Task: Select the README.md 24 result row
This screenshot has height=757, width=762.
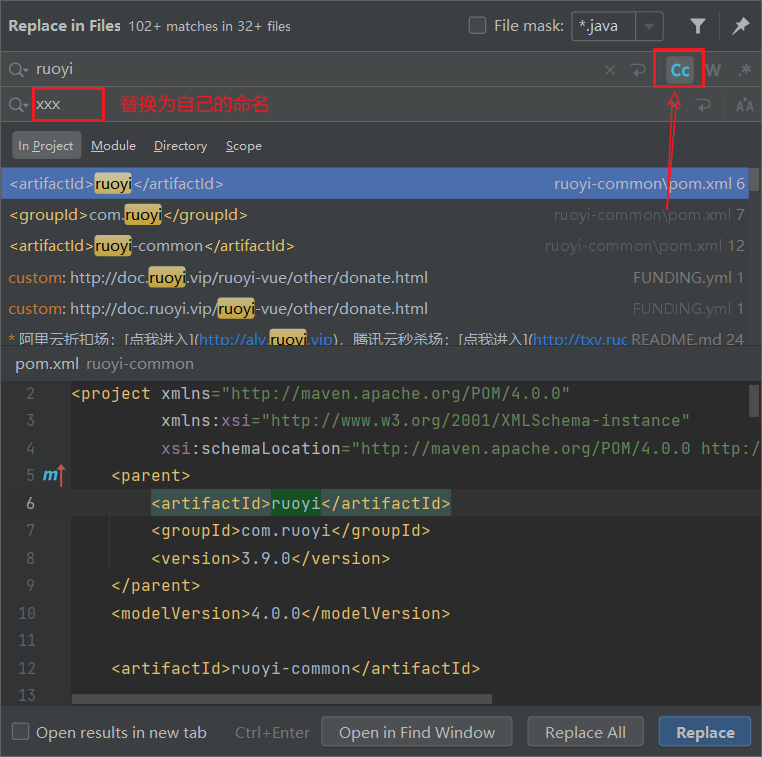Action: (374, 338)
